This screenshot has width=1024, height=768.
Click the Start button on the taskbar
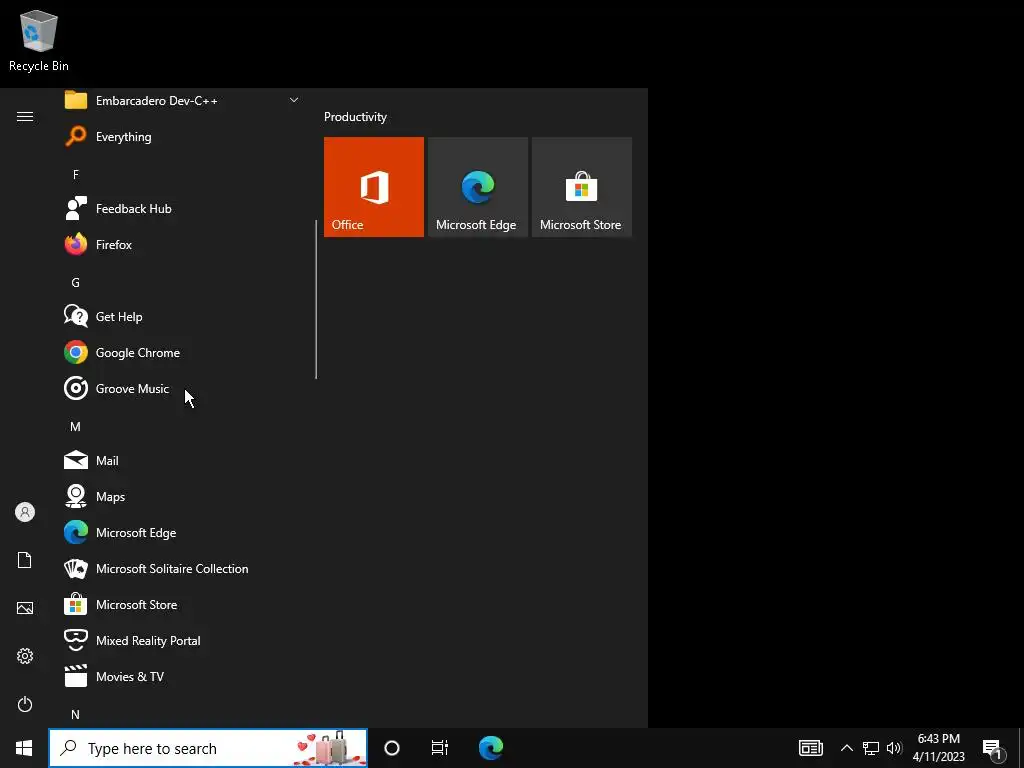click(24, 748)
